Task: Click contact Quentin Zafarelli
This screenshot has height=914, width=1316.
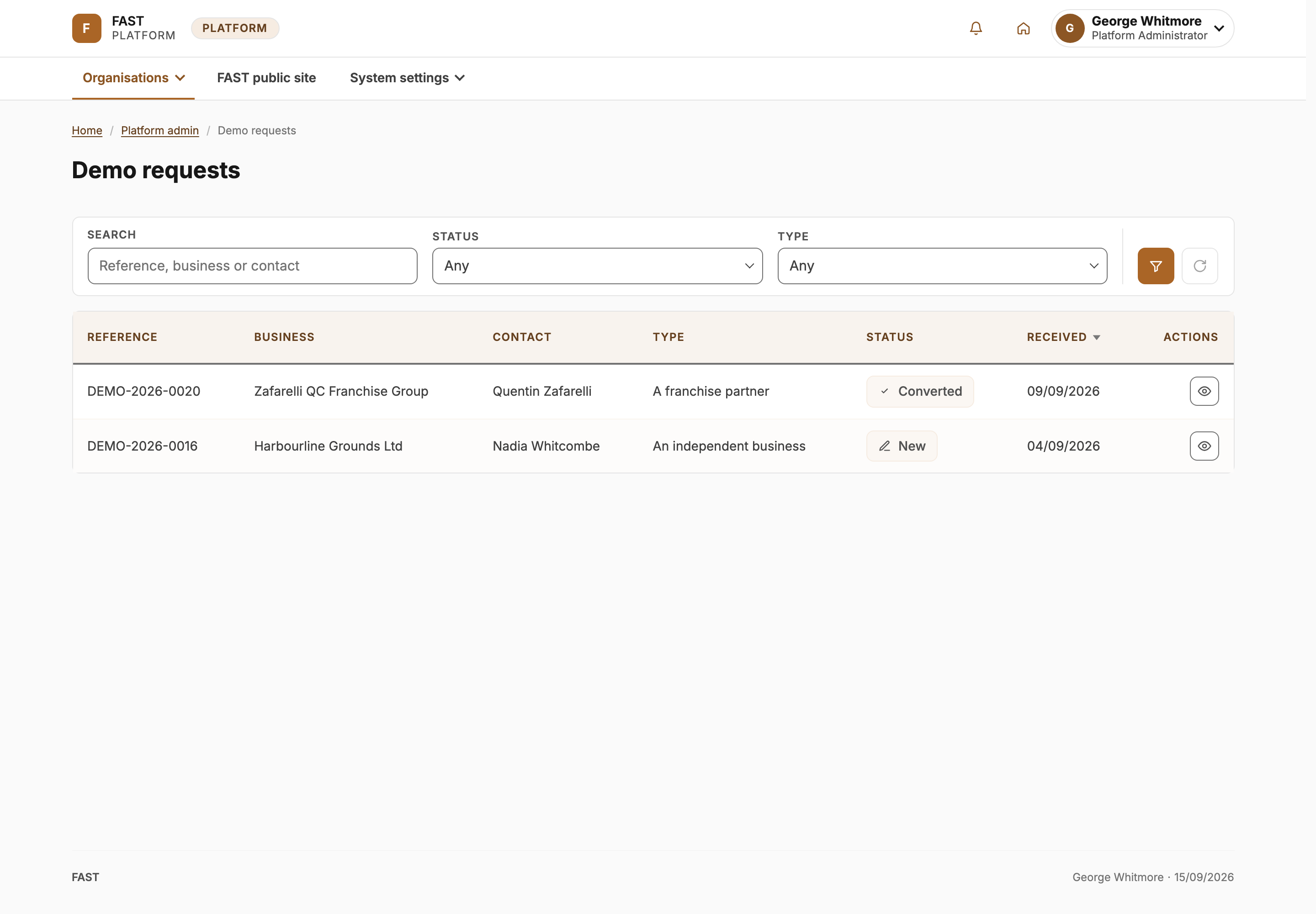Action: (x=542, y=391)
